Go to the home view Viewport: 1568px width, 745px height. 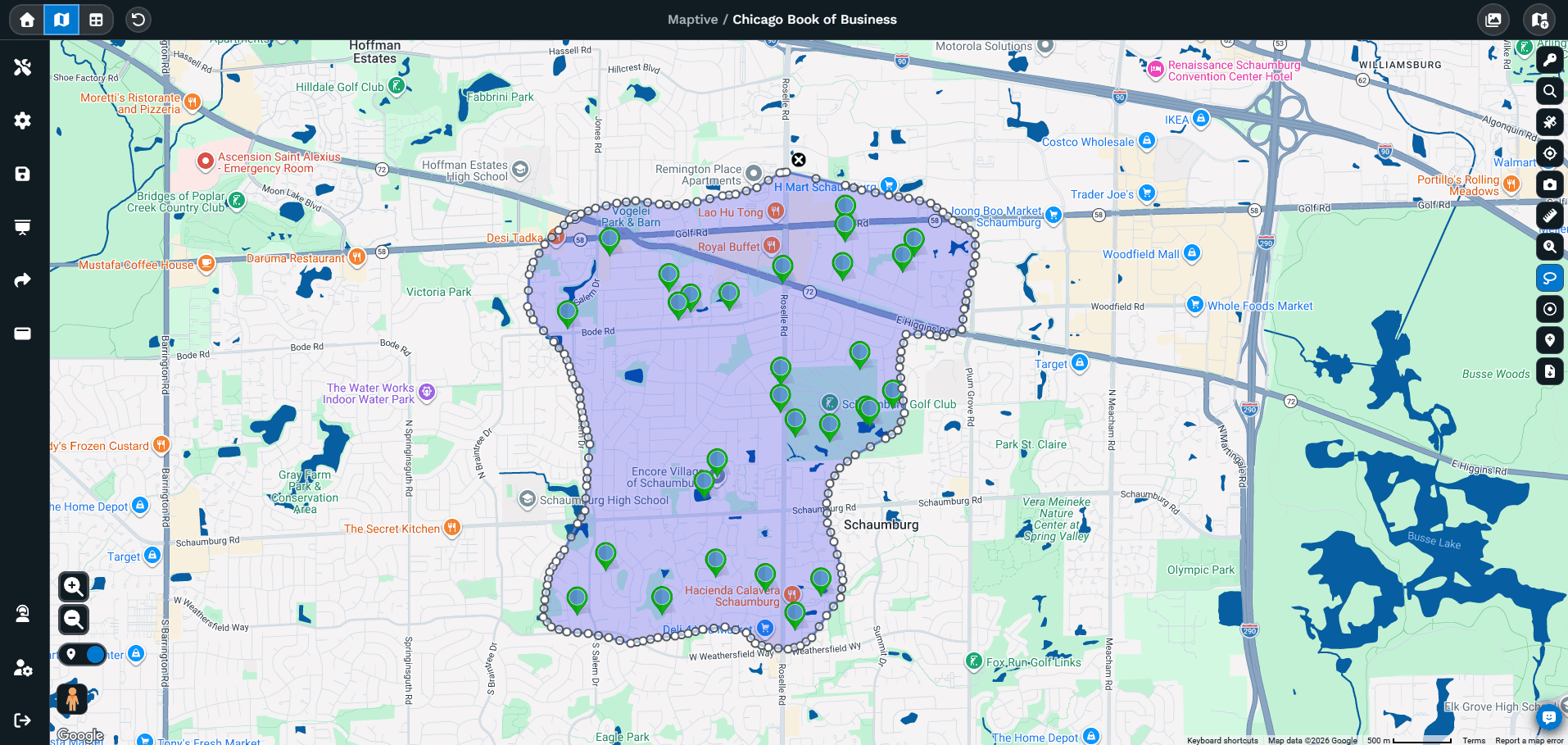tap(27, 20)
